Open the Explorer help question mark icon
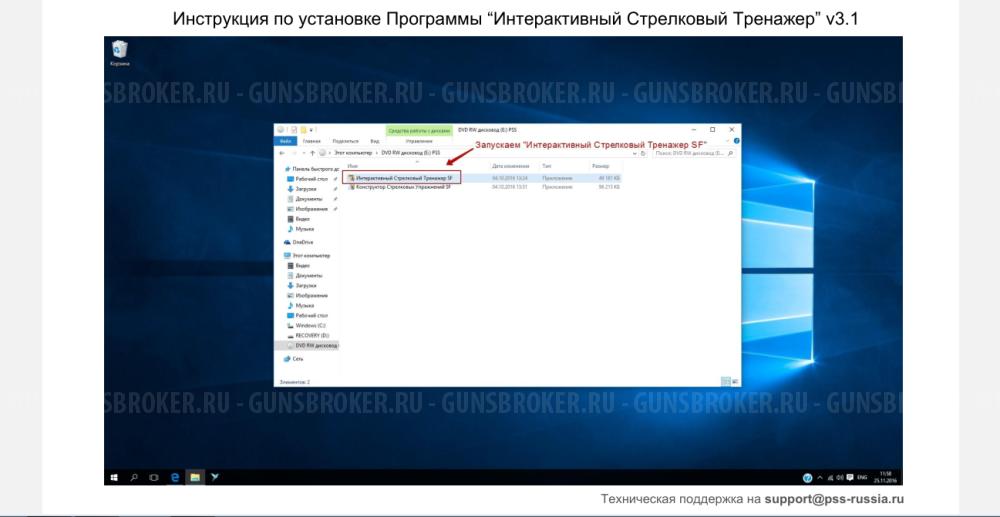The height and width of the screenshot is (517, 1000). coord(737,140)
